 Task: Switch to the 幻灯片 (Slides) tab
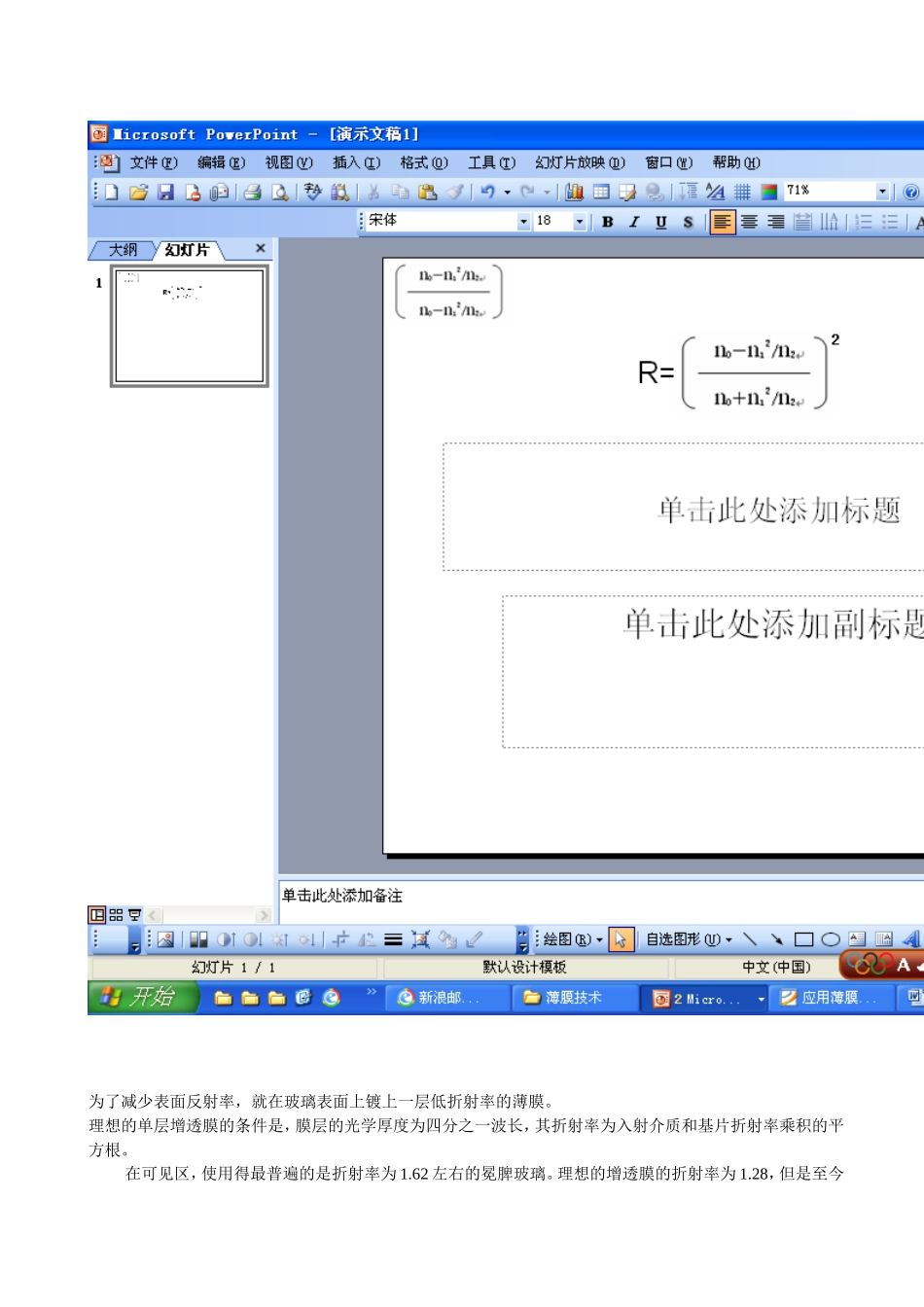point(187,250)
